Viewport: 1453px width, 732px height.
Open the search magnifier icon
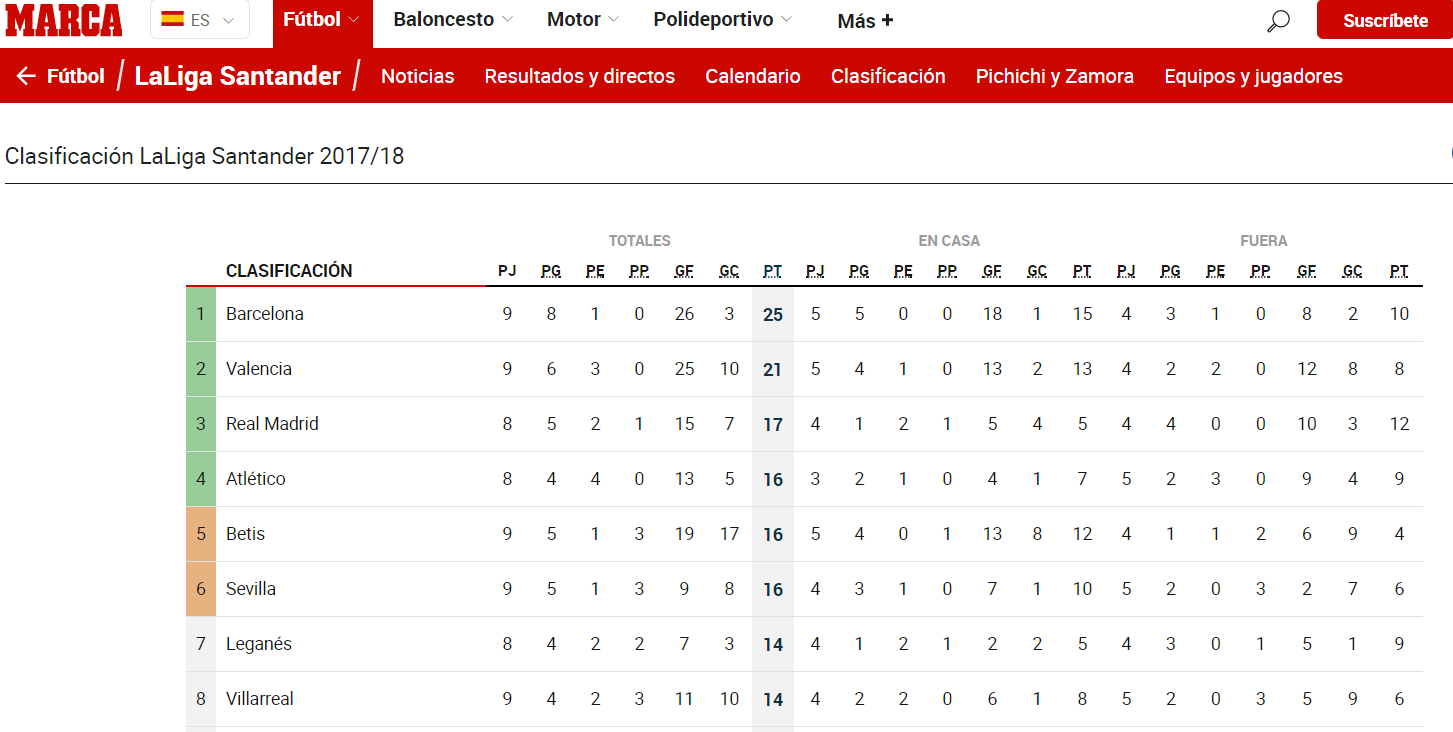click(1278, 20)
